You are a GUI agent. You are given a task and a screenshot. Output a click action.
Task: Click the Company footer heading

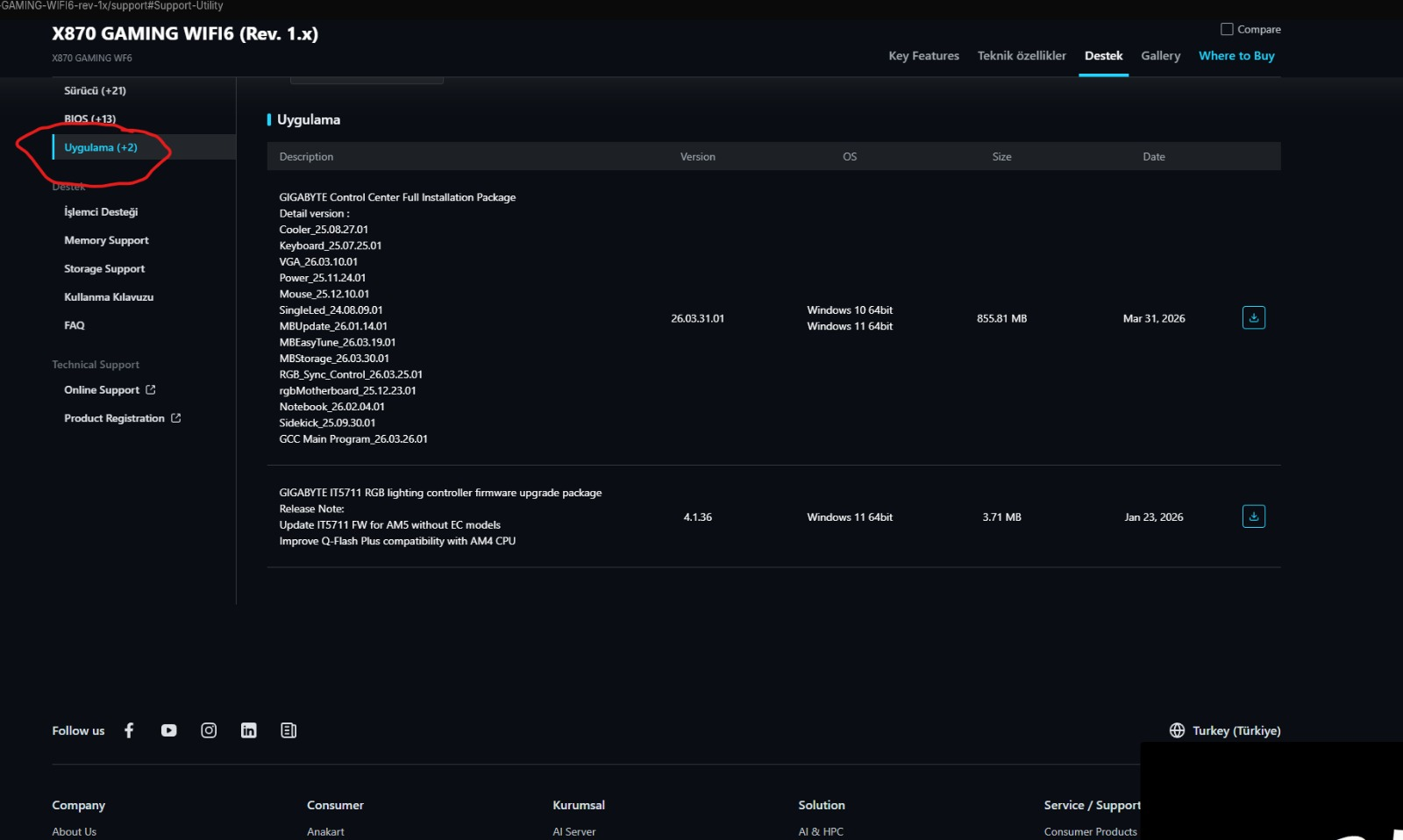[78, 805]
